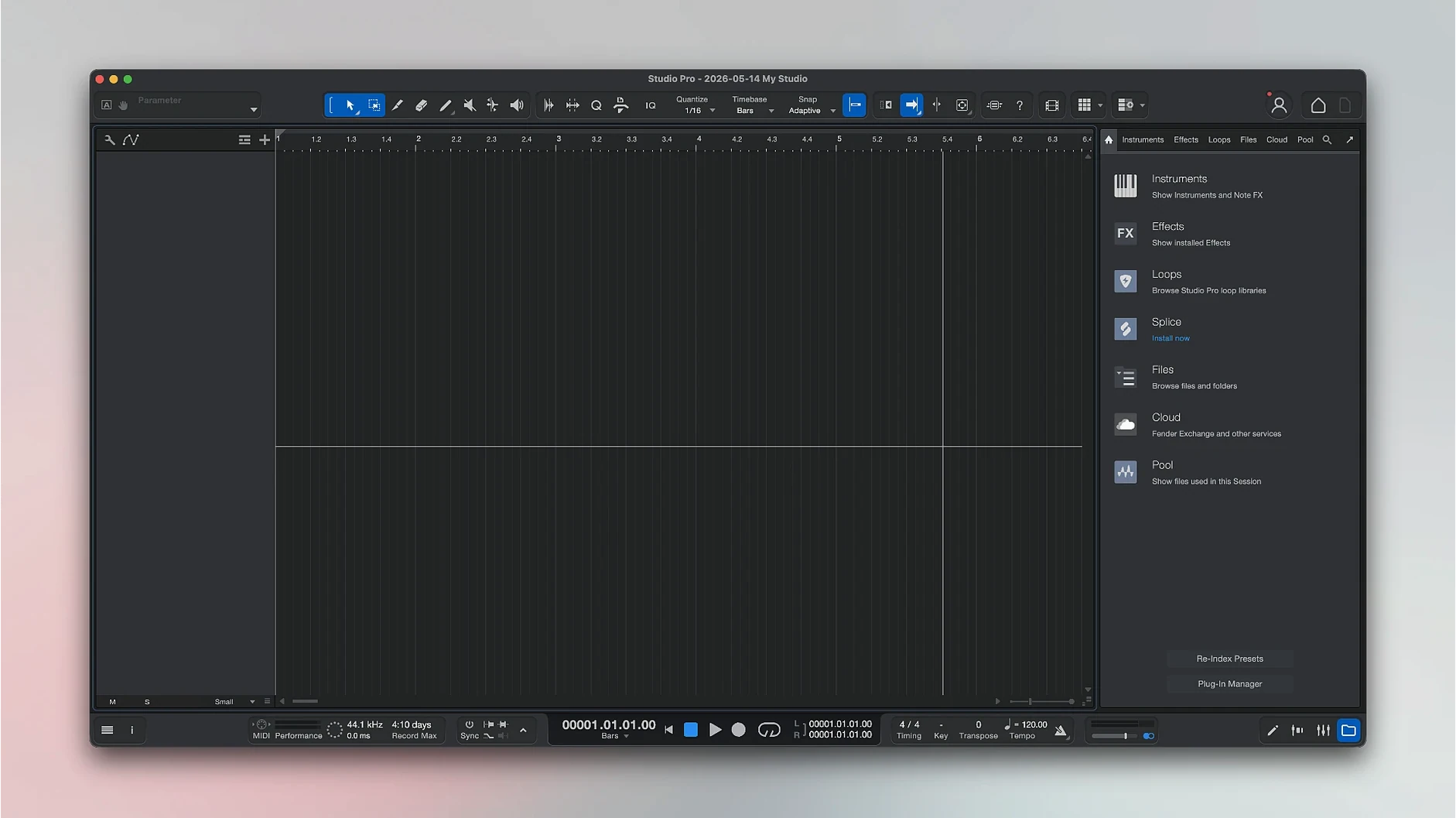Expand the Parameter dropdown arrow
Image resolution: width=1456 pixels, height=818 pixels.
(253, 110)
